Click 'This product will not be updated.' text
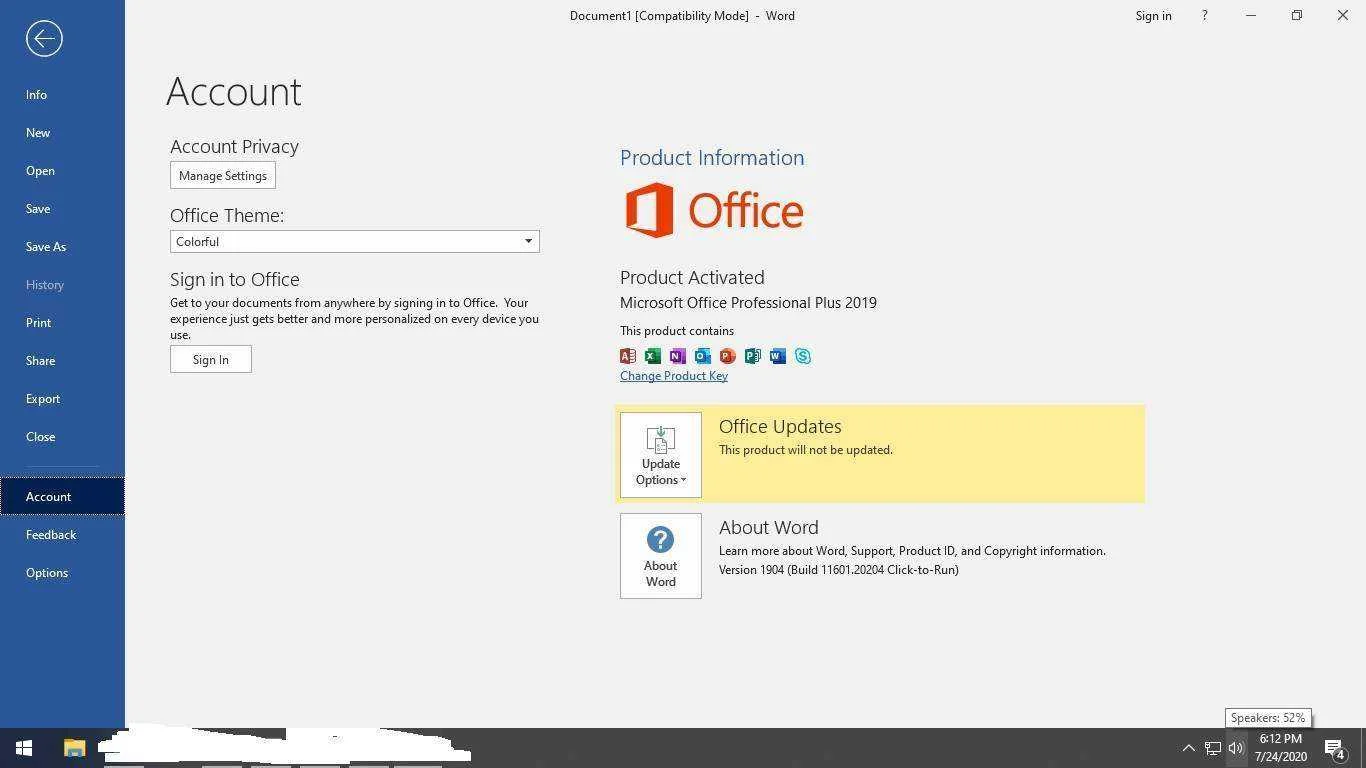 pos(806,450)
